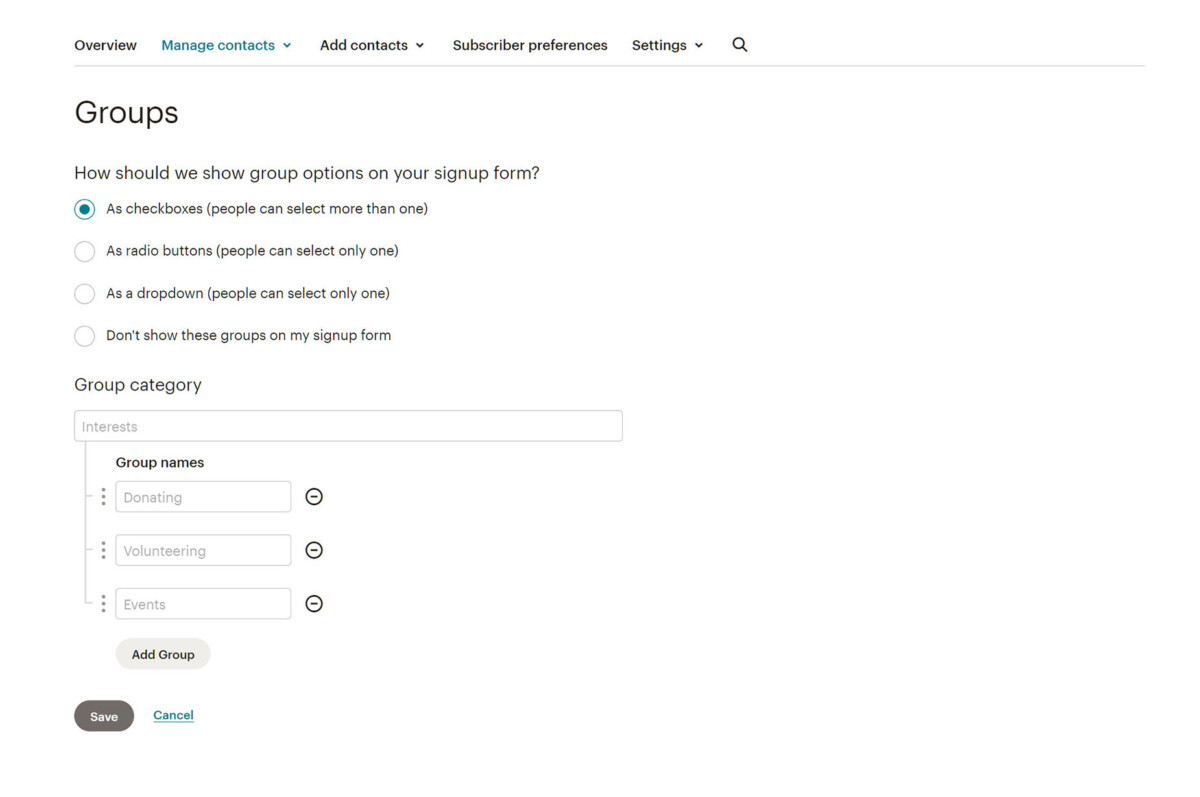Click the drag handle next to Donating

[103, 496]
